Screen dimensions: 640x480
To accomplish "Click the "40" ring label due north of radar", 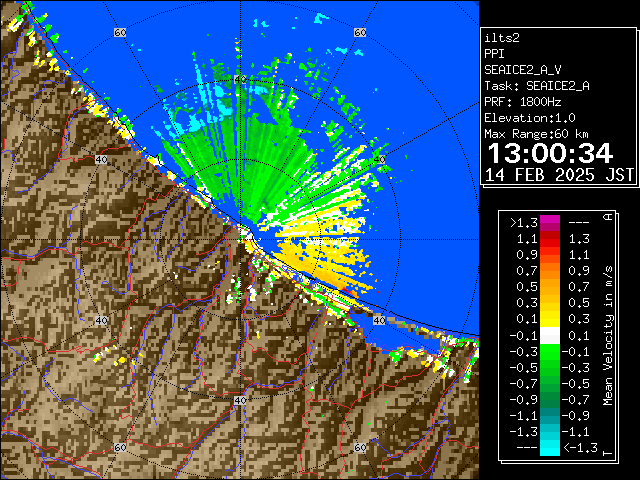I will tap(240, 79).
